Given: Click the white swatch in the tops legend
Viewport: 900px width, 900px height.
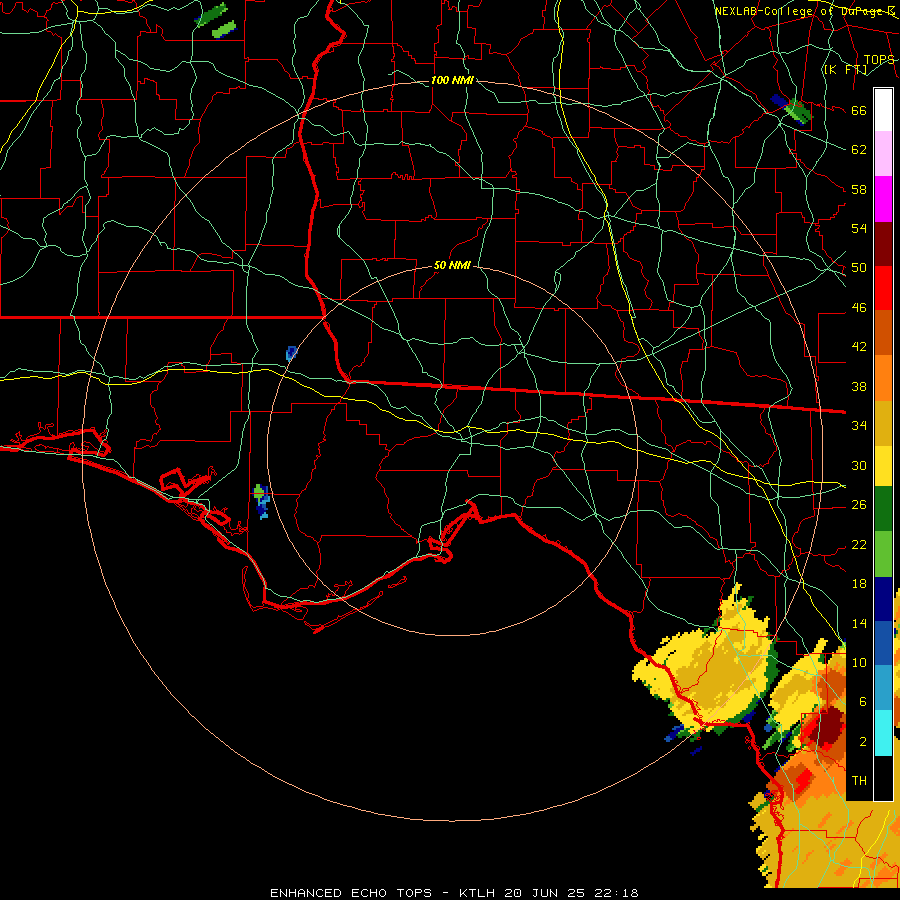Looking at the screenshot, I should [883, 110].
